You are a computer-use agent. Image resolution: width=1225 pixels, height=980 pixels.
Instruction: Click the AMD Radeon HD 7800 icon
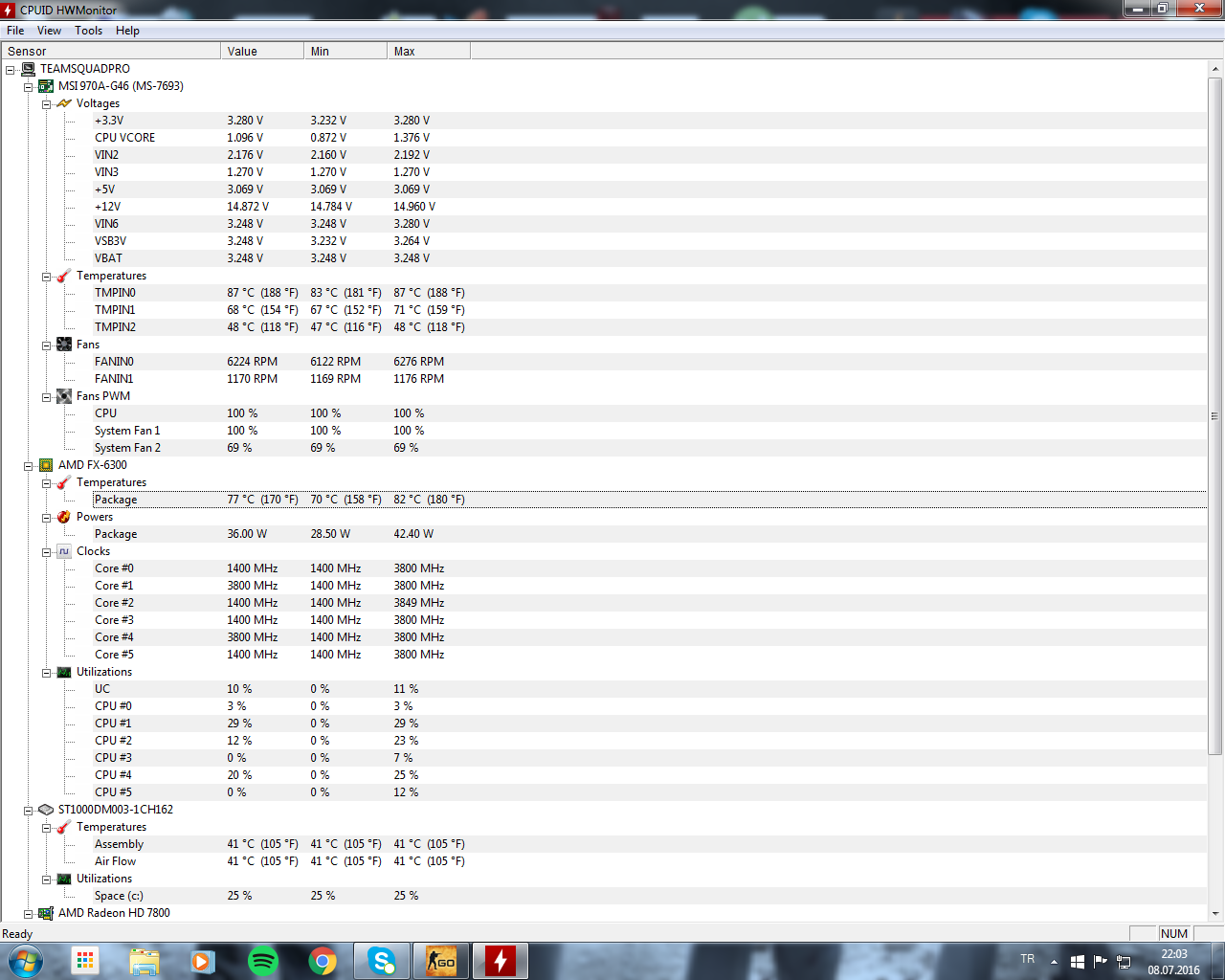(x=46, y=913)
